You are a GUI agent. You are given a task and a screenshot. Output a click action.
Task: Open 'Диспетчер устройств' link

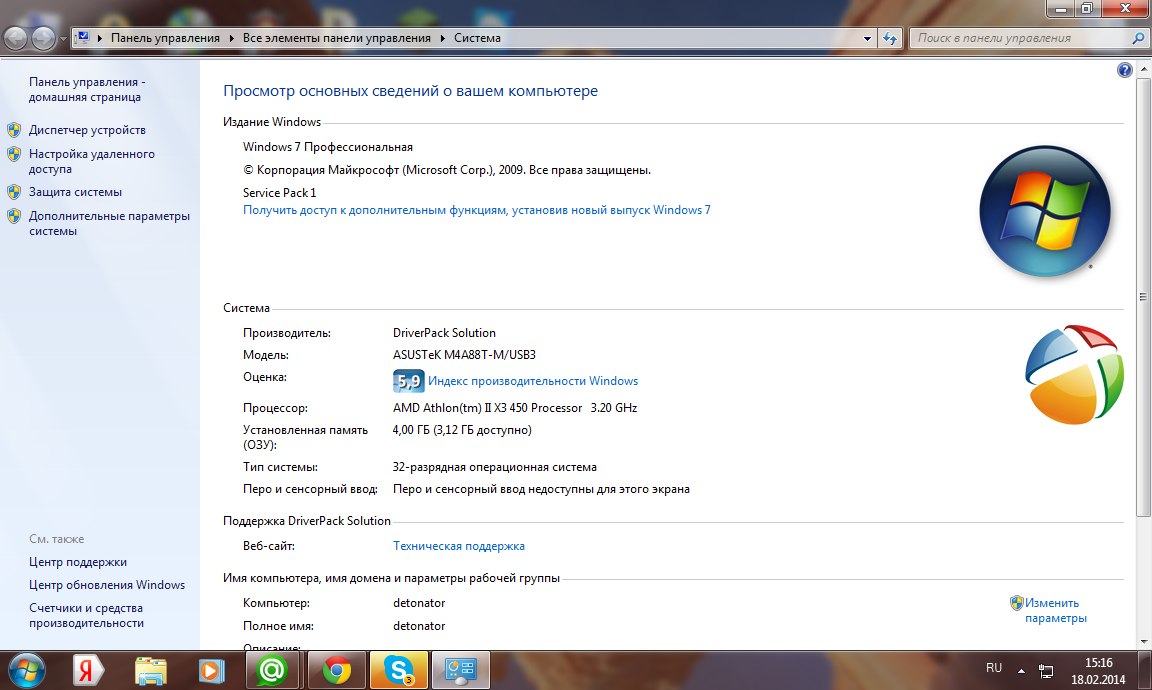(87, 130)
